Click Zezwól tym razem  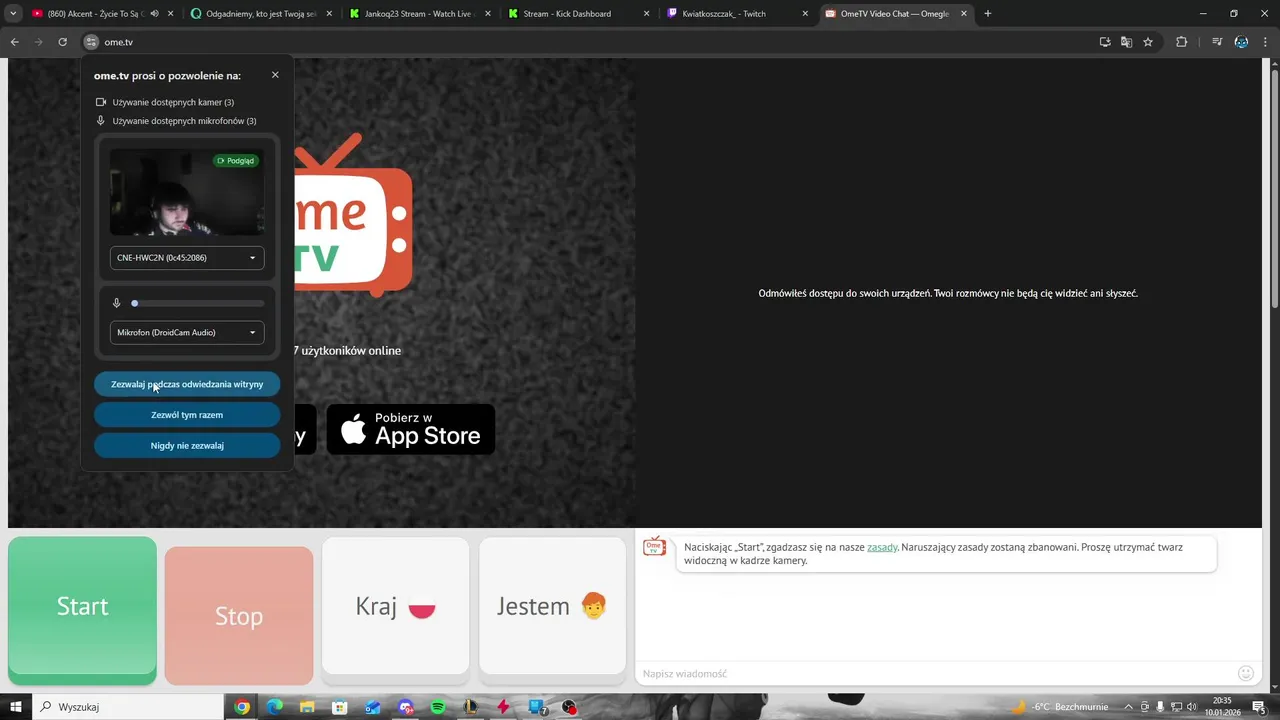click(x=187, y=415)
